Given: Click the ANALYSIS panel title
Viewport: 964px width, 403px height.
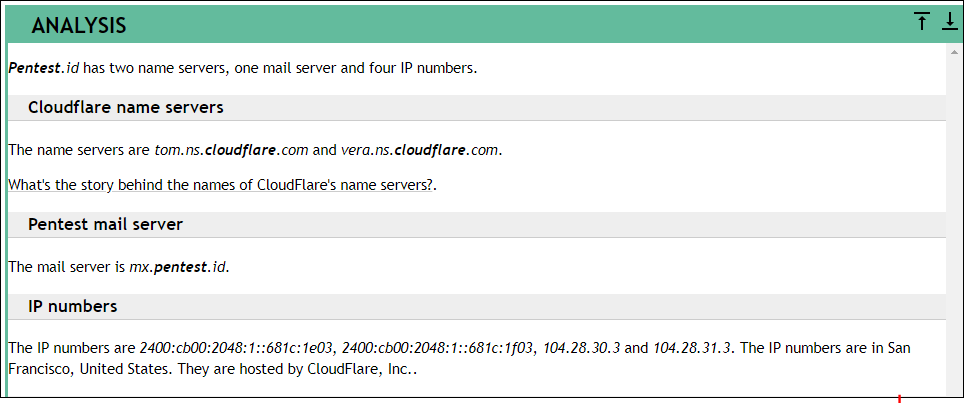Looking at the screenshot, I should [79, 25].
